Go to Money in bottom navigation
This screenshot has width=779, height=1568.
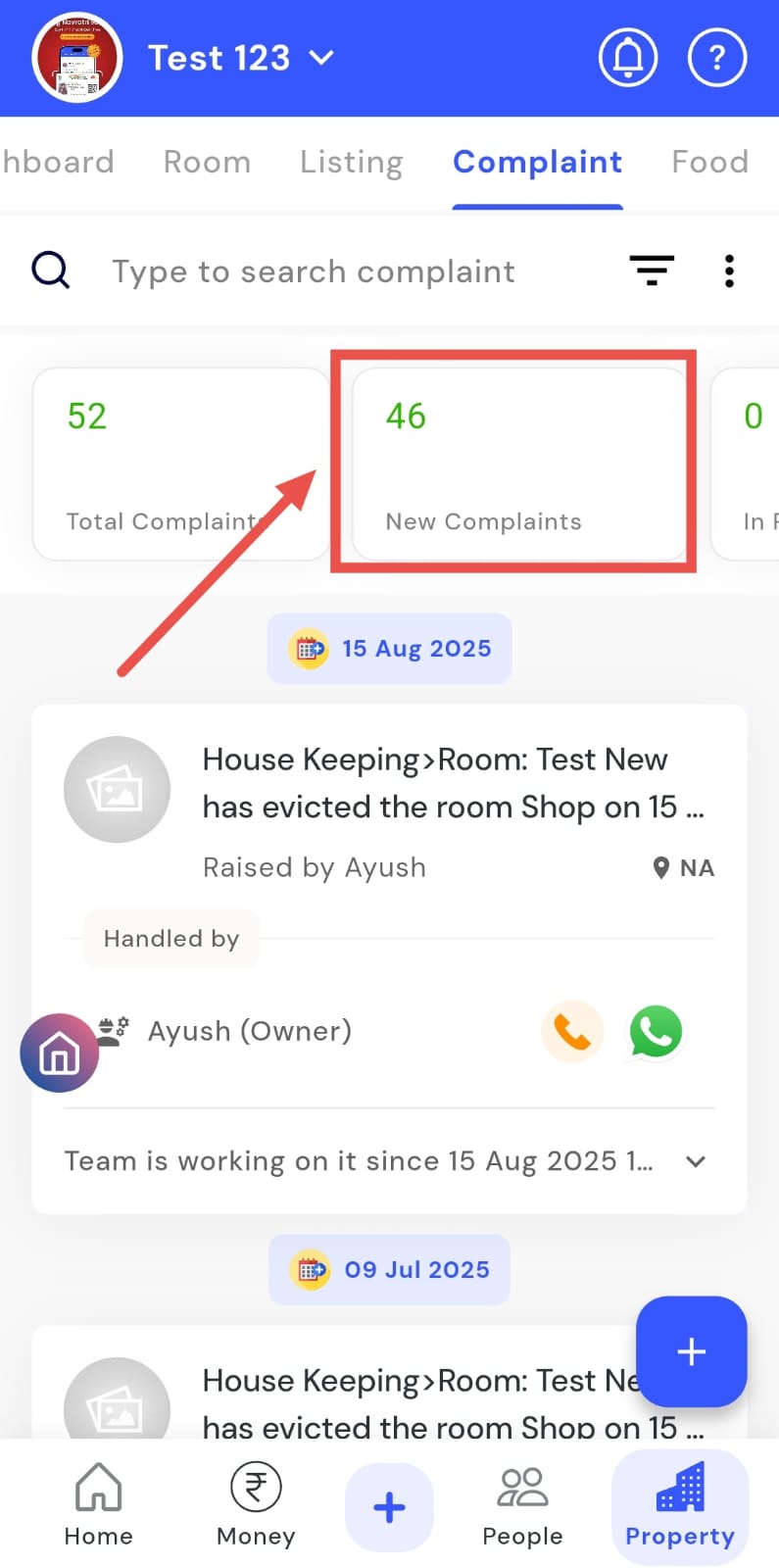pyautogui.click(x=256, y=1506)
